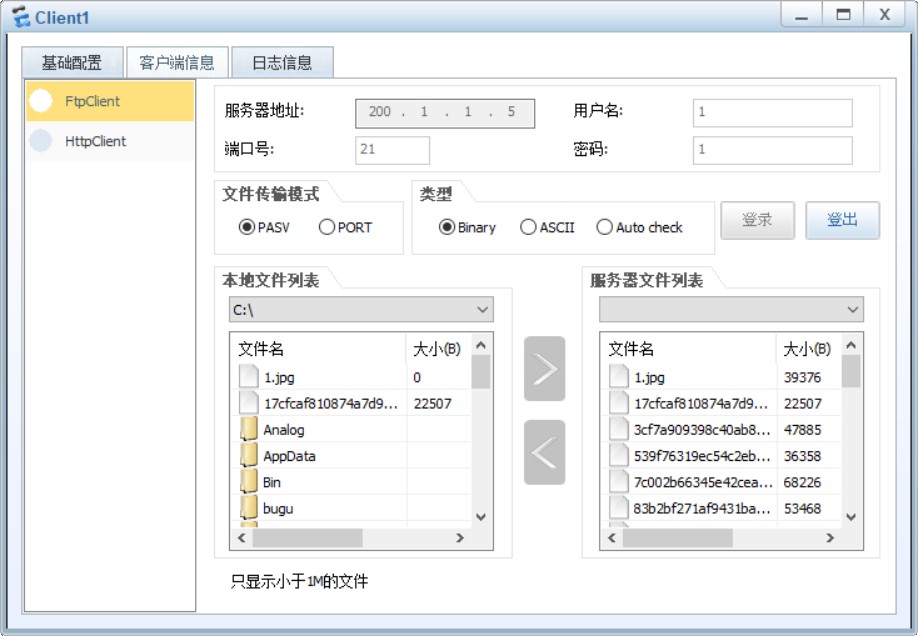Switch to the 日志信息 tab
This screenshot has height=636, width=918.
click(282, 63)
